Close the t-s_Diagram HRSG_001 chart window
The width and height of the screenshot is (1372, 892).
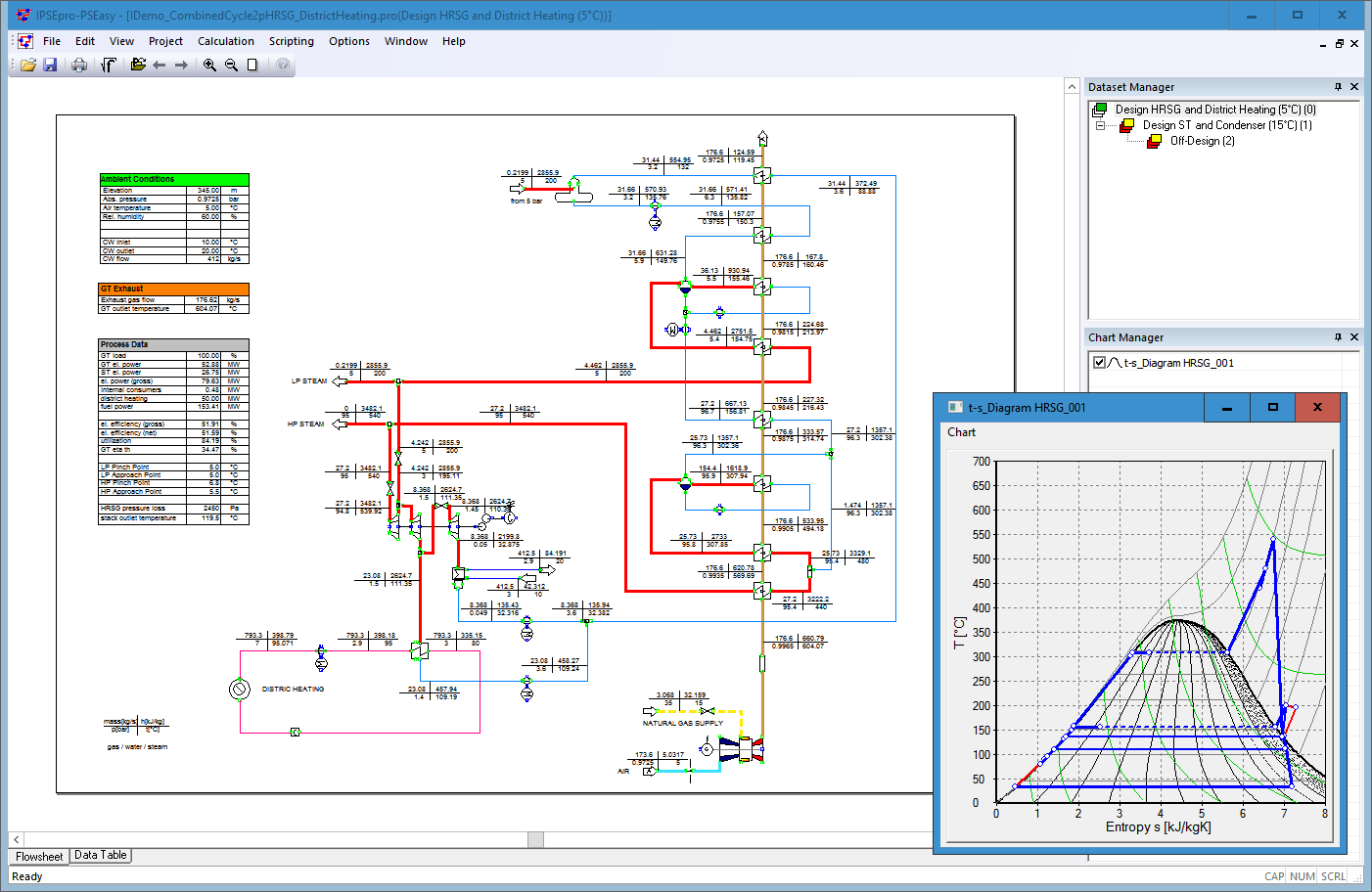click(x=1317, y=407)
